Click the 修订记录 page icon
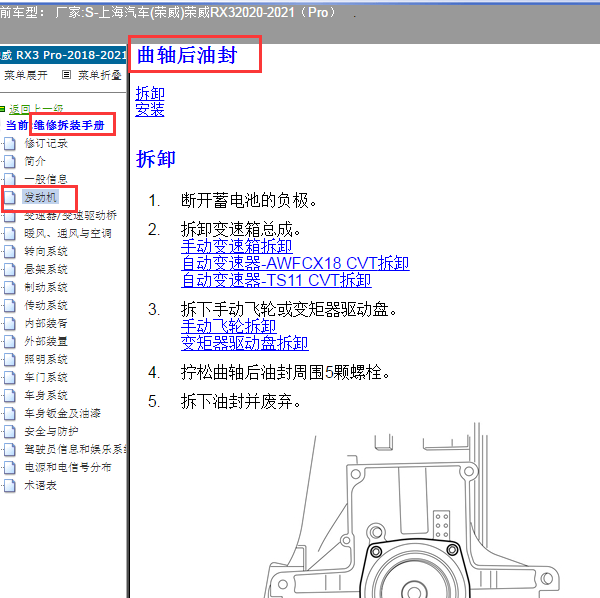The image size is (600, 598). (x=10, y=144)
